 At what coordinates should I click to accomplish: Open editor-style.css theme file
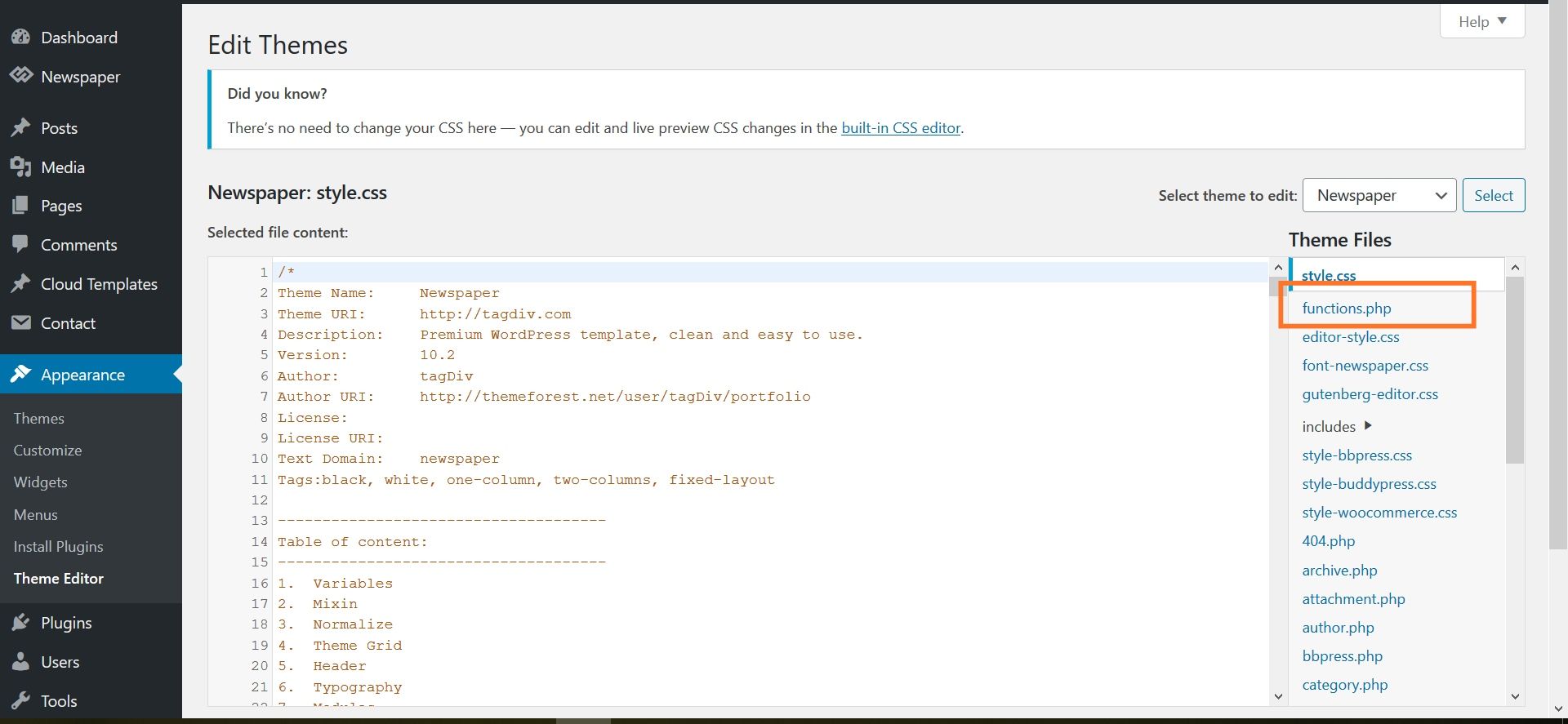1350,336
